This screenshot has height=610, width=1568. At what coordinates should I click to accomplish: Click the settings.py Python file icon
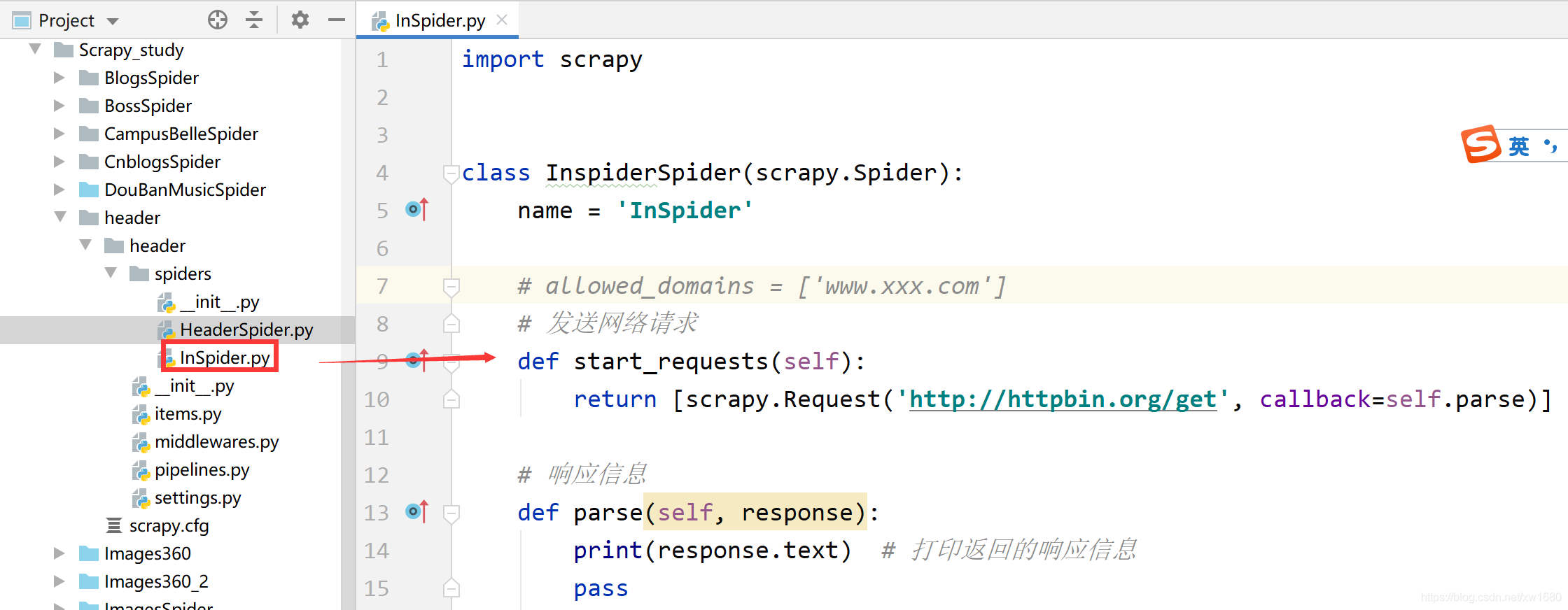click(x=141, y=498)
